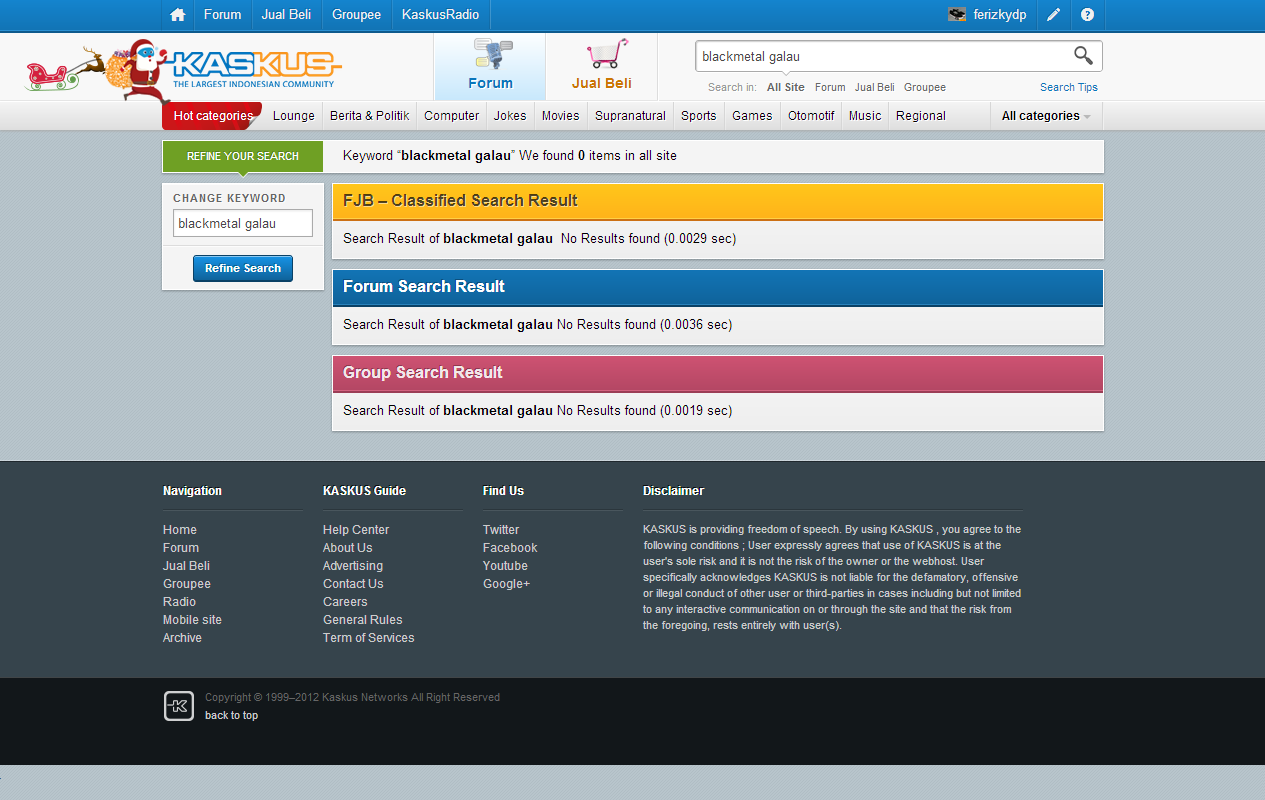1265x800 pixels.
Task: Expand the All categories dropdown
Action: (1046, 116)
